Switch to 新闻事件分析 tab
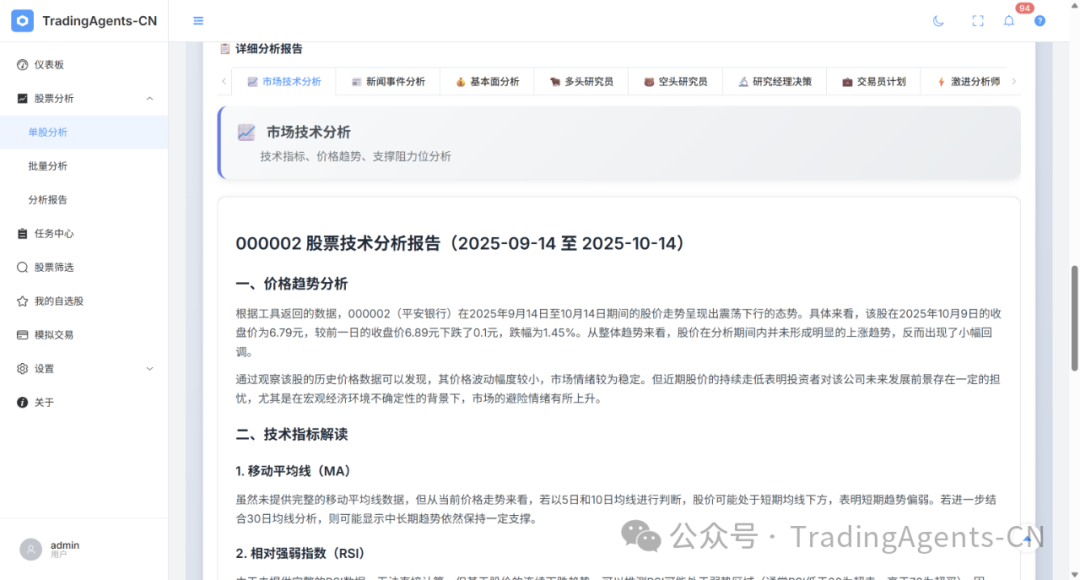Screen dimensions: 1080x580 click(387, 82)
